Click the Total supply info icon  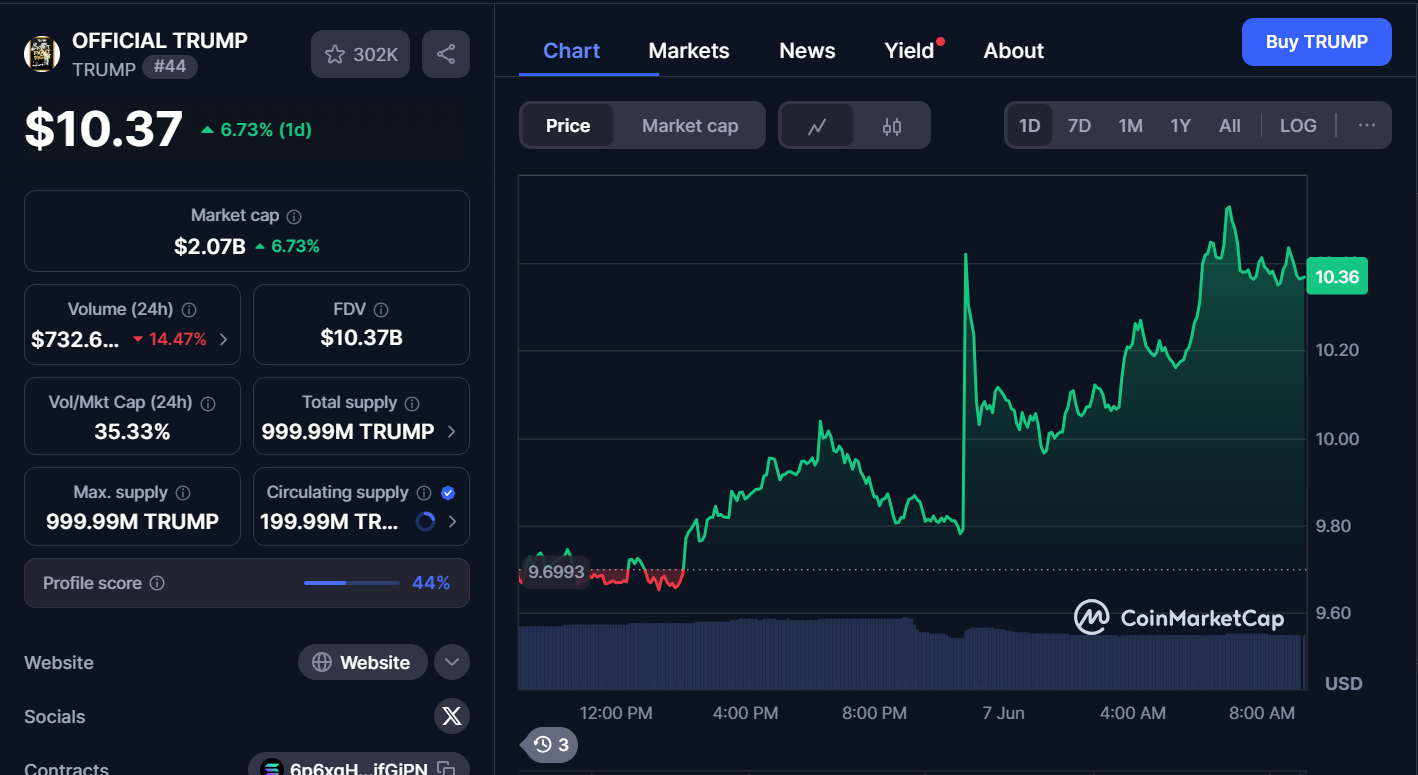(x=412, y=403)
